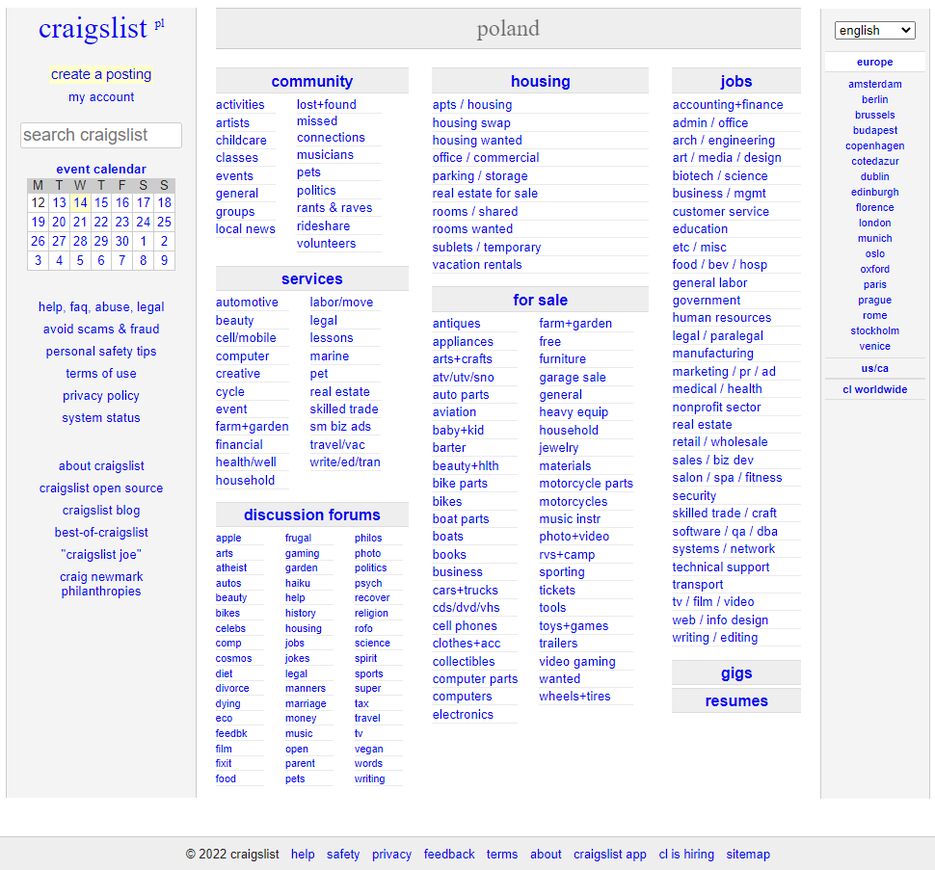The image size is (935, 870).
Task: Open avoid scams & fraud link
Action: click(x=101, y=329)
